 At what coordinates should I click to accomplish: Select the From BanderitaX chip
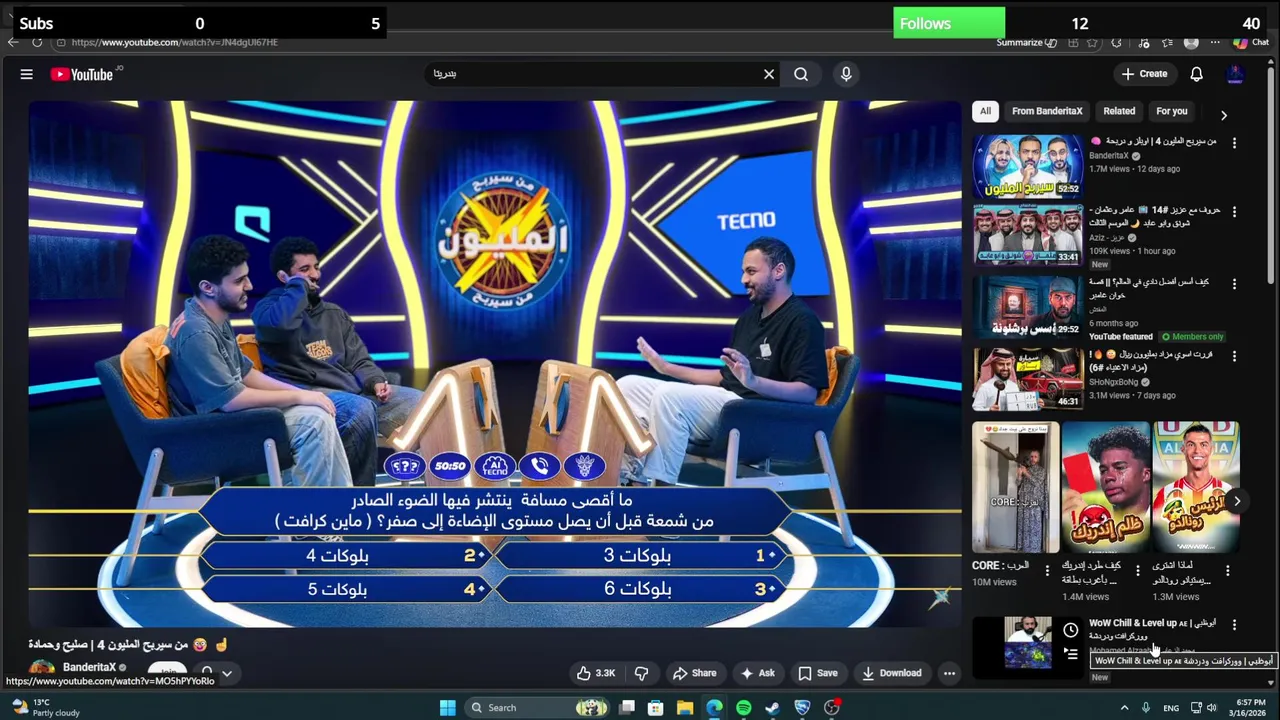[1047, 111]
